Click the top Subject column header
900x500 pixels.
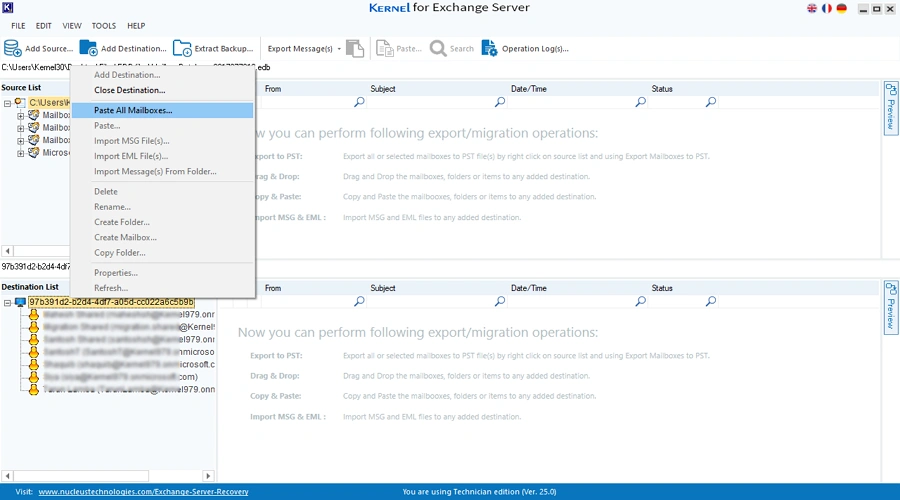pos(383,89)
